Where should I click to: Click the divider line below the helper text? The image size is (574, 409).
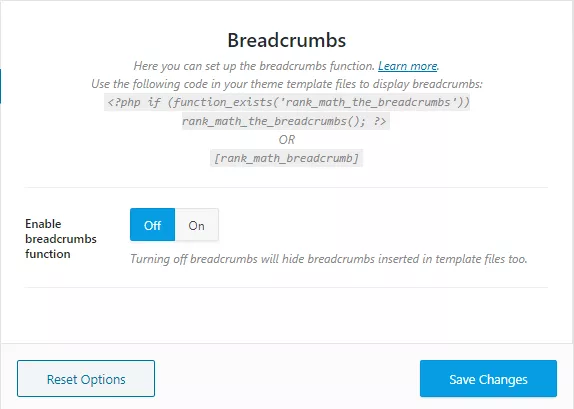286,287
